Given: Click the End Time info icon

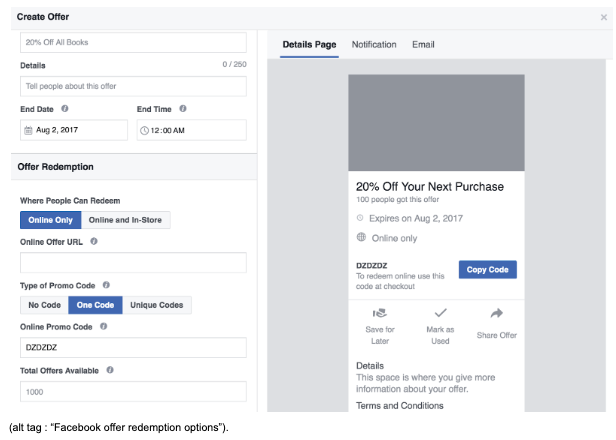Looking at the screenshot, I should [x=183, y=108].
